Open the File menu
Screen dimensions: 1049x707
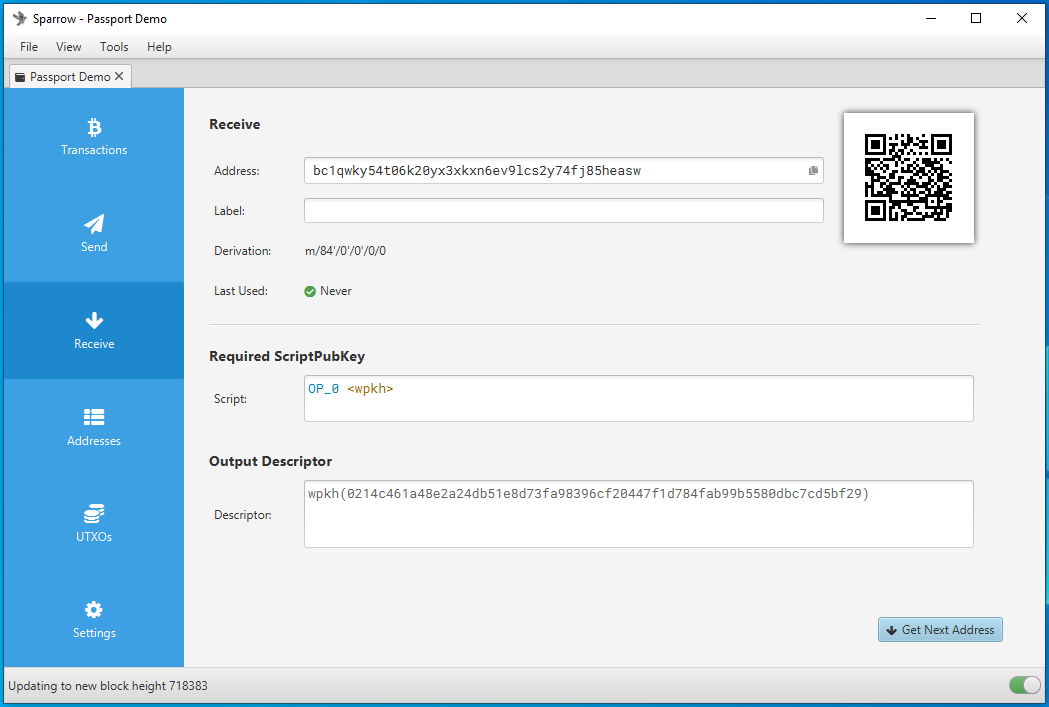pyautogui.click(x=29, y=47)
